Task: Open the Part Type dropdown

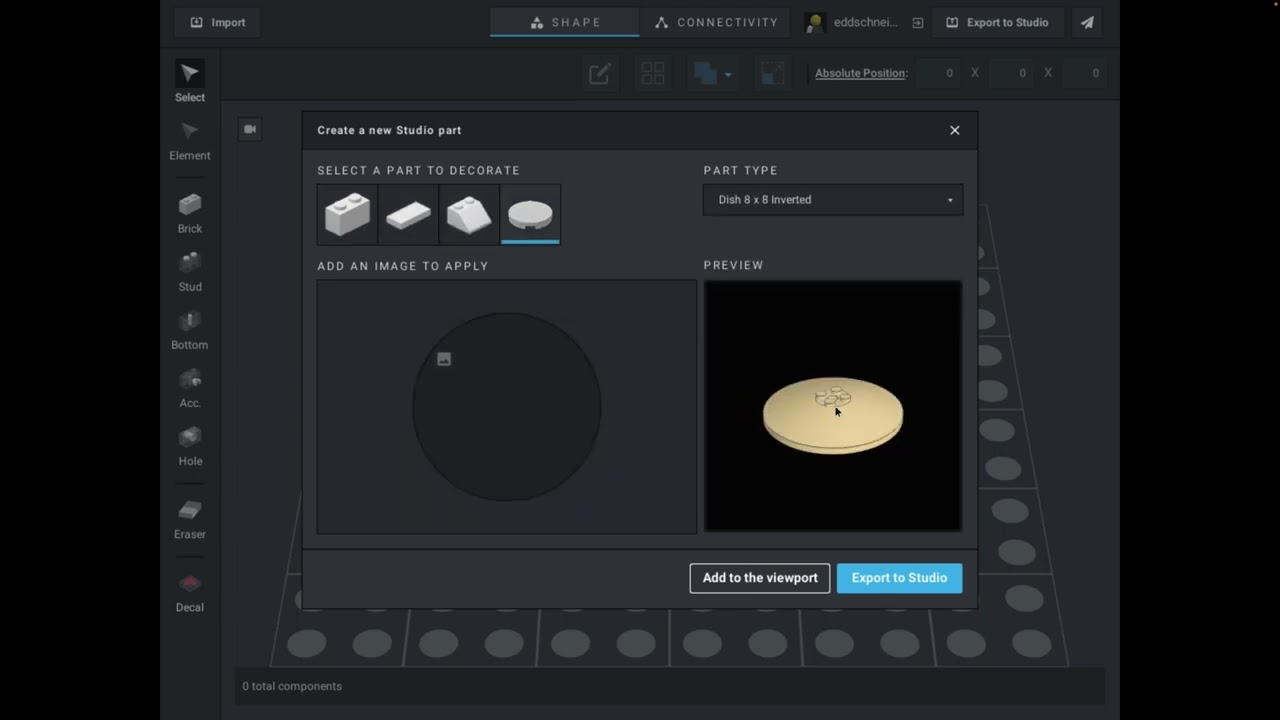Action: 833,200
